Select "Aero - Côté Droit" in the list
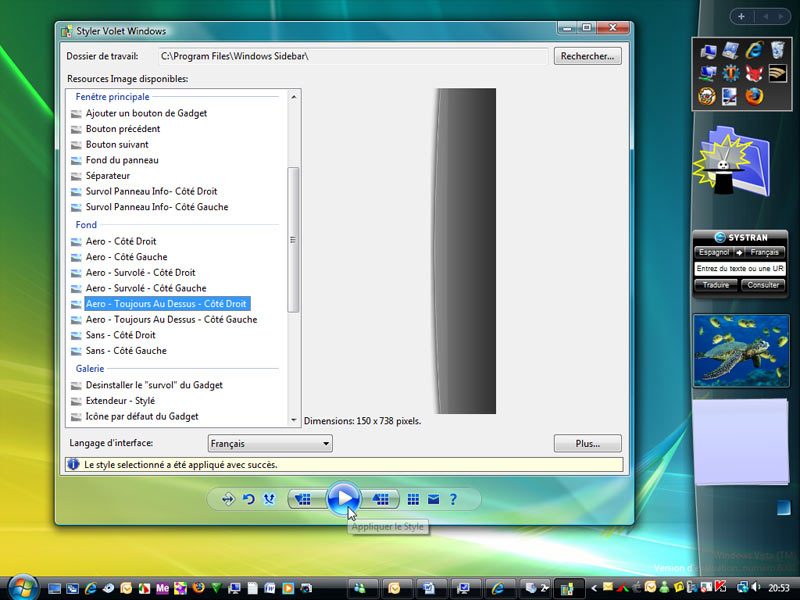 coord(121,241)
